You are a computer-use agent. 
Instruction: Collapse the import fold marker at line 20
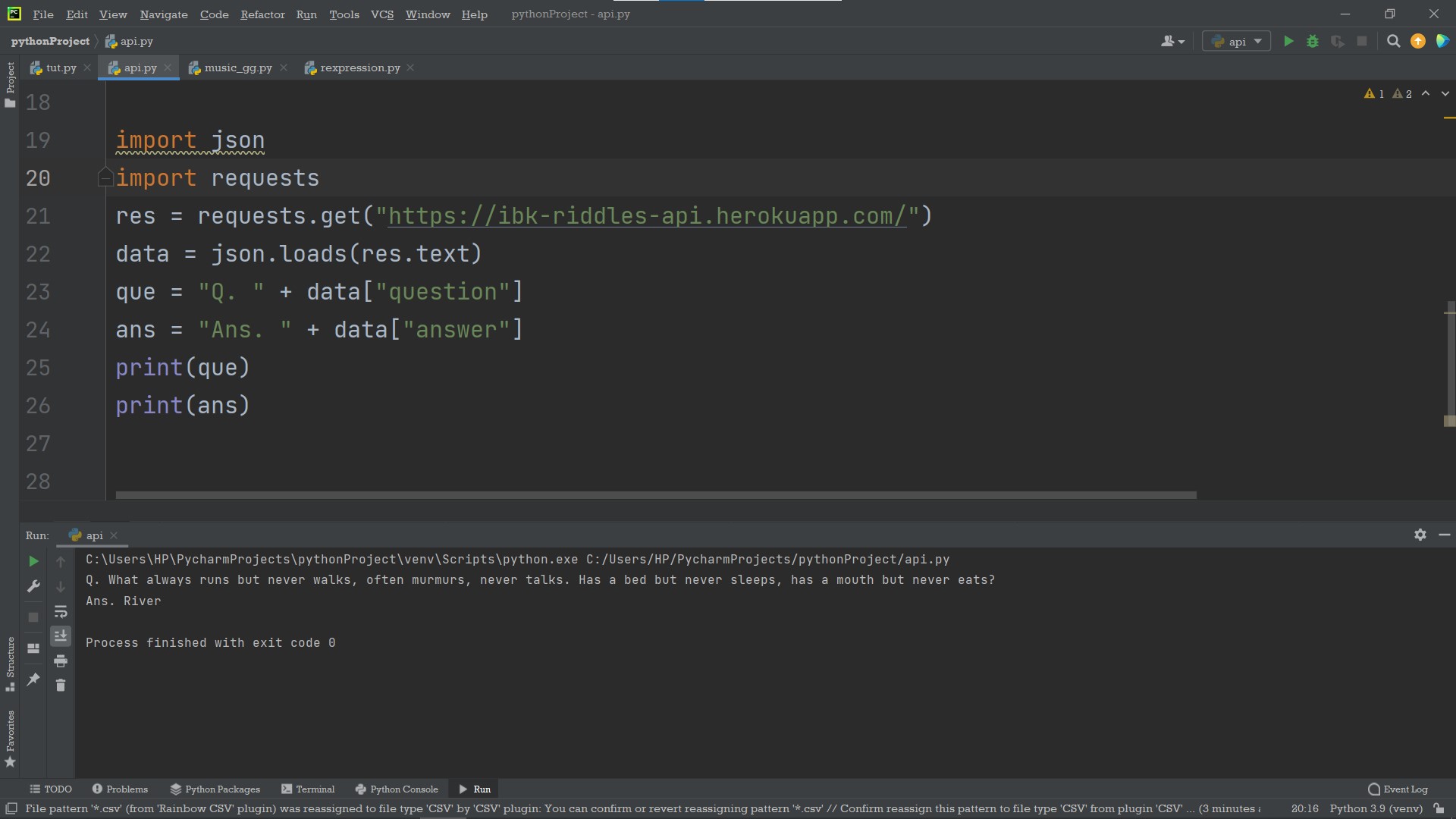[x=105, y=177]
